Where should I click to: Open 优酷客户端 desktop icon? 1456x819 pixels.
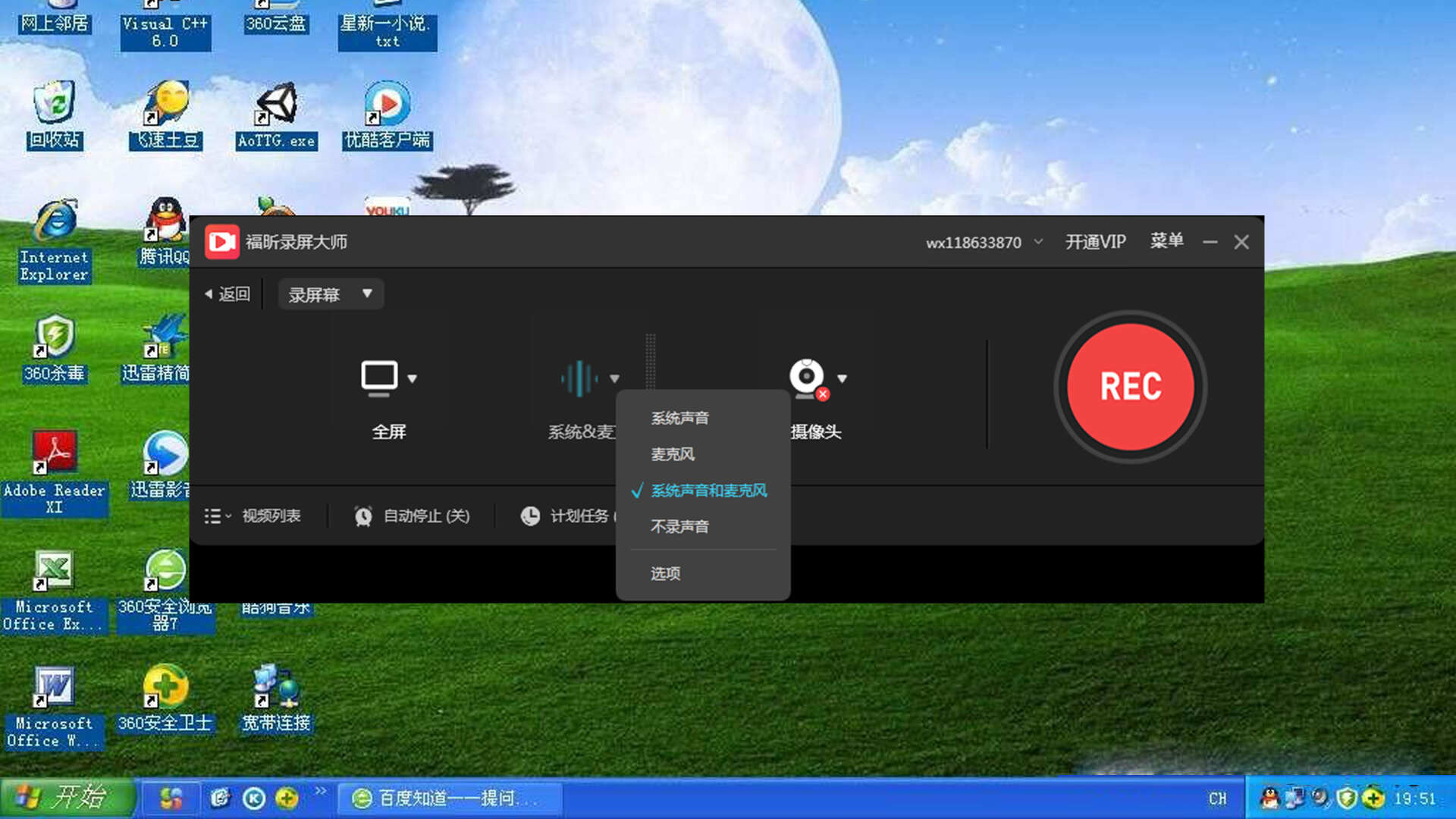click(x=388, y=115)
